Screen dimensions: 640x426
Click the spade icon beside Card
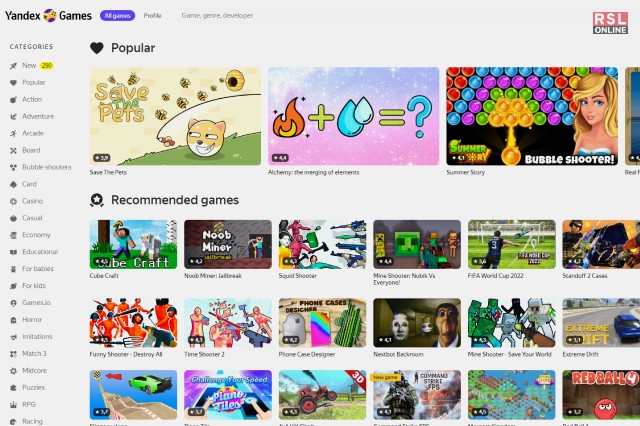[x=13, y=184]
